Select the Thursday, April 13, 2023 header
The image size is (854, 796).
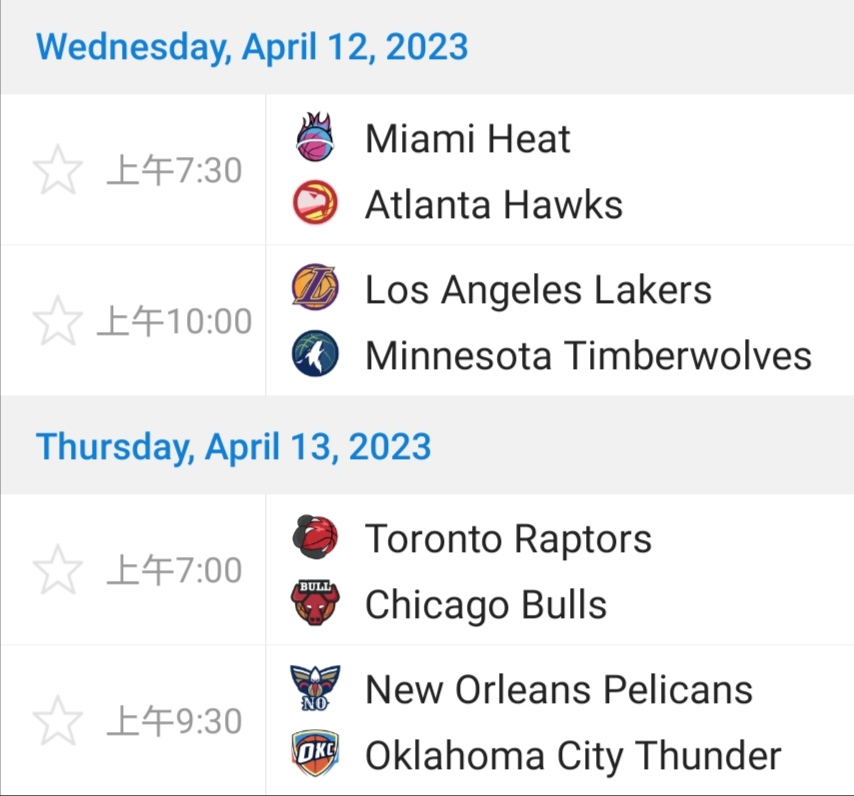234,446
